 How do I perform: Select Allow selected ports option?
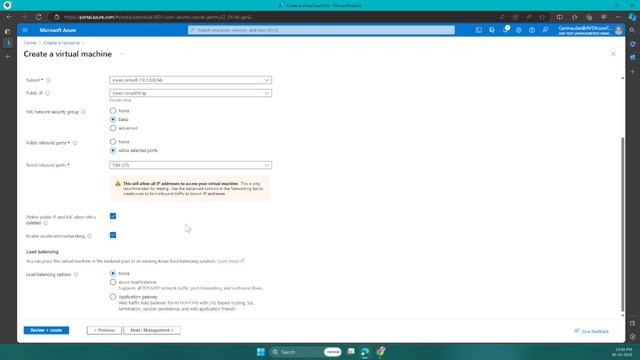113,151
